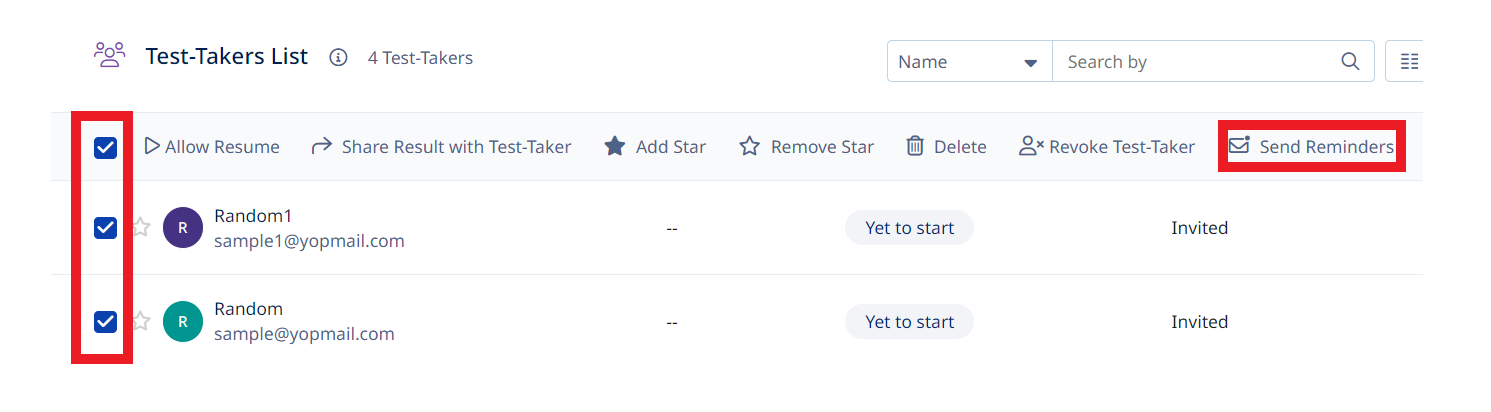Uncheck the checkbox for sample@yopmail.com row
This screenshot has width=1491, height=412.
click(x=105, y=322)
